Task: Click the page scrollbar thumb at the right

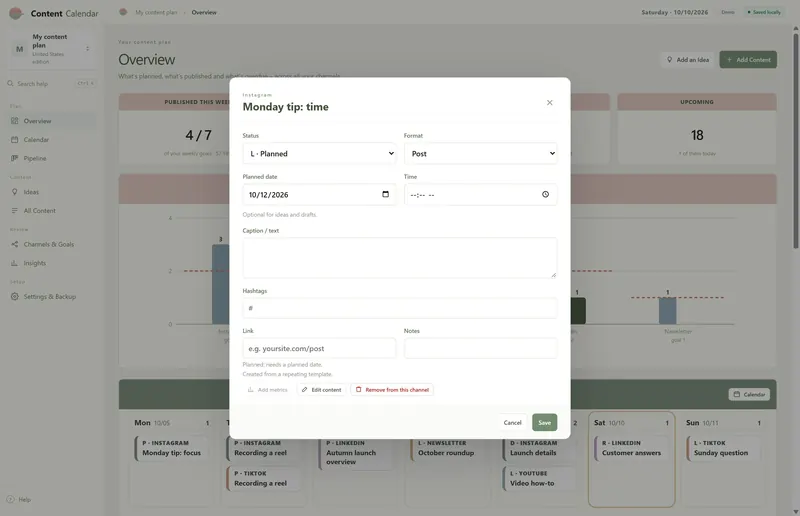Action: pos(795,141)
